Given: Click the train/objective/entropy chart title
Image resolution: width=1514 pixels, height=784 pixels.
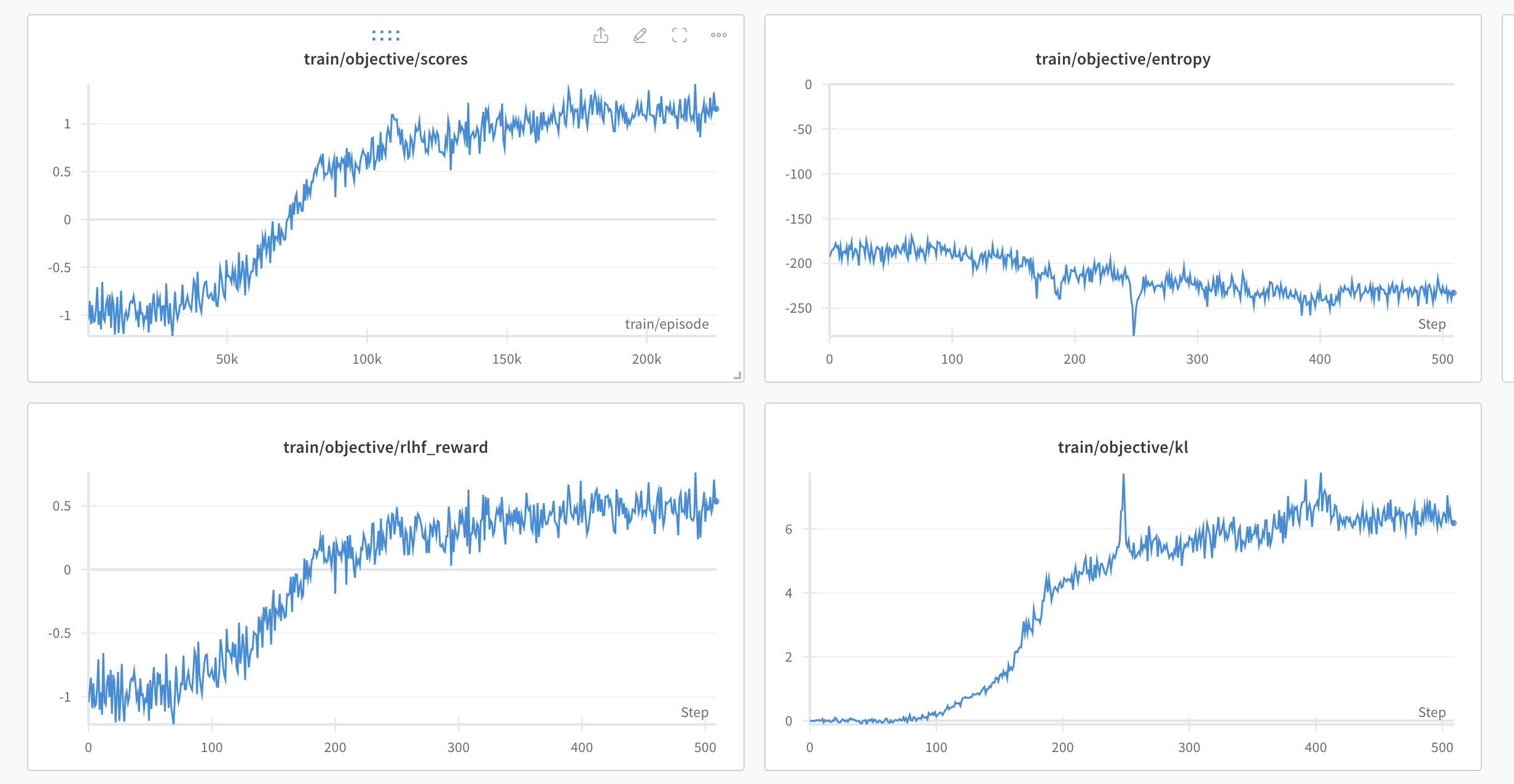Looking at the screenshot, I should (x=1123, y=59).
